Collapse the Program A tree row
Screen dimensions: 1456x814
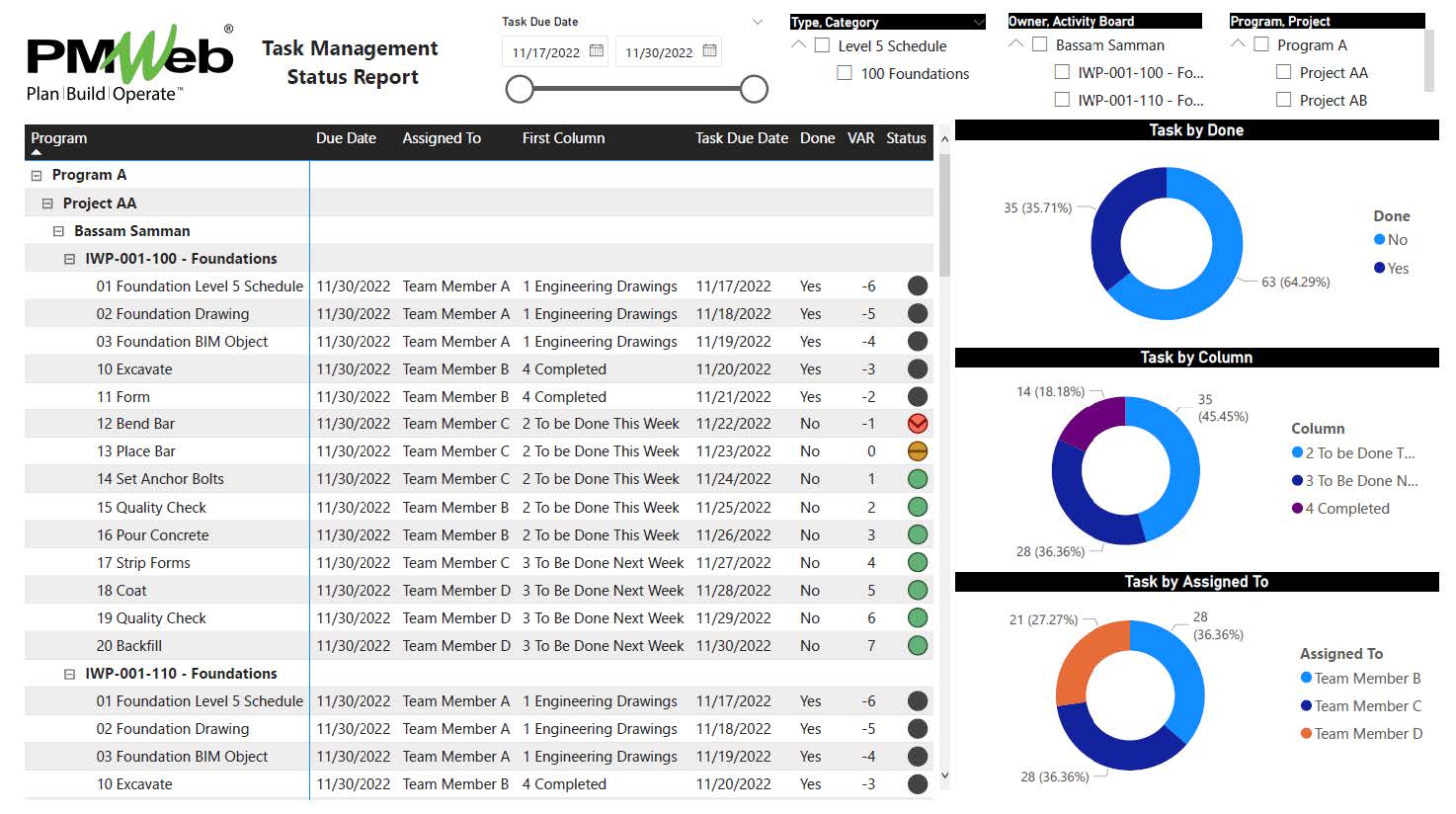pos(37,176)
